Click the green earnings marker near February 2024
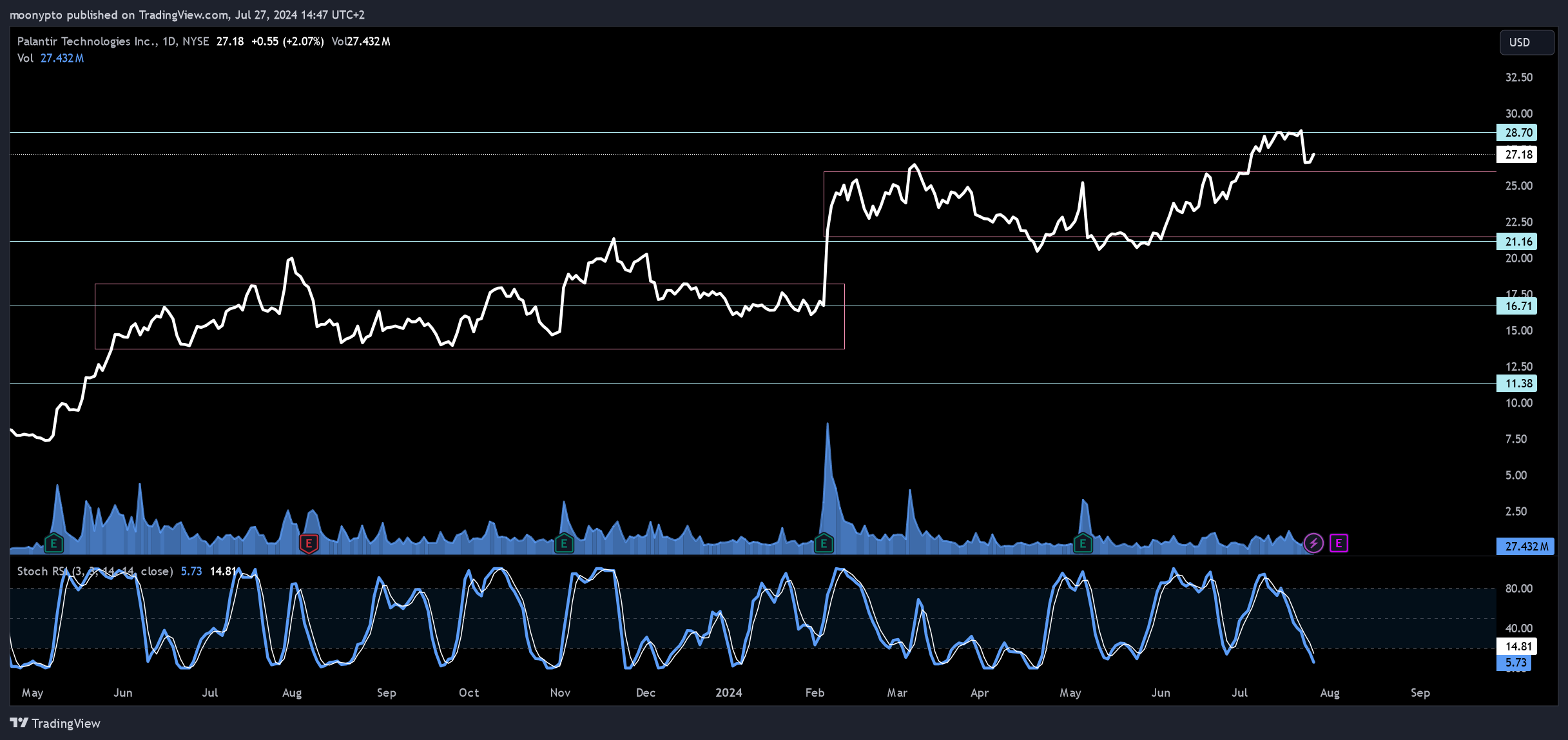The height and width of the screenshot is (740, 1568). (824, 543)
